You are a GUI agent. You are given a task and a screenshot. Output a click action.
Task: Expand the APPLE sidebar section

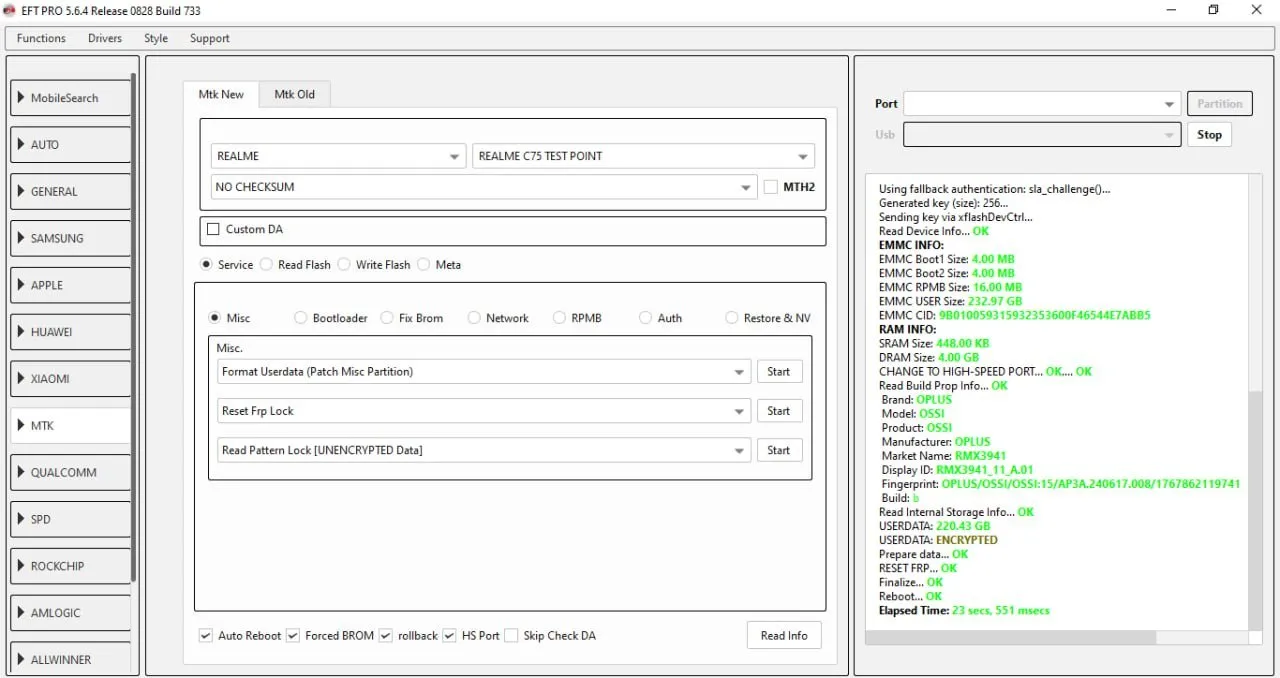(x=70, y=285)
